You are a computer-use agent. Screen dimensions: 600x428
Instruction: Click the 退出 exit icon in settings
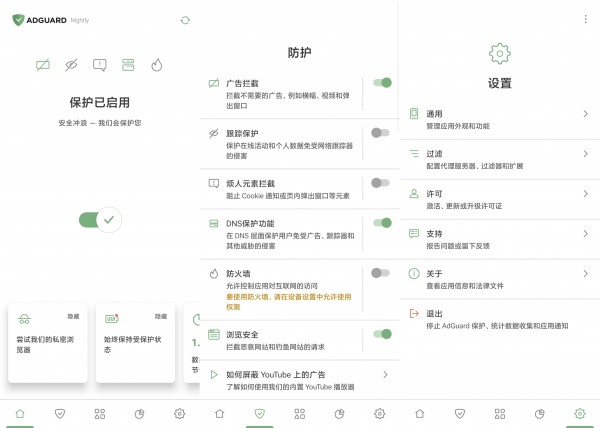414,314
